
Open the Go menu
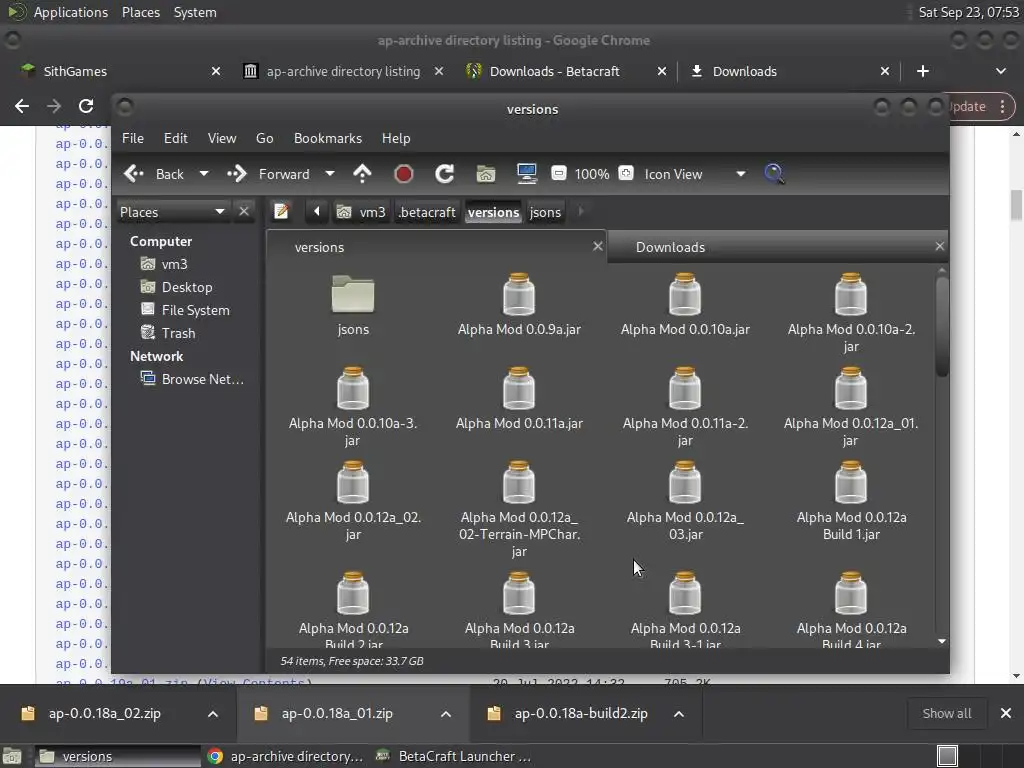tap(264, 138)
